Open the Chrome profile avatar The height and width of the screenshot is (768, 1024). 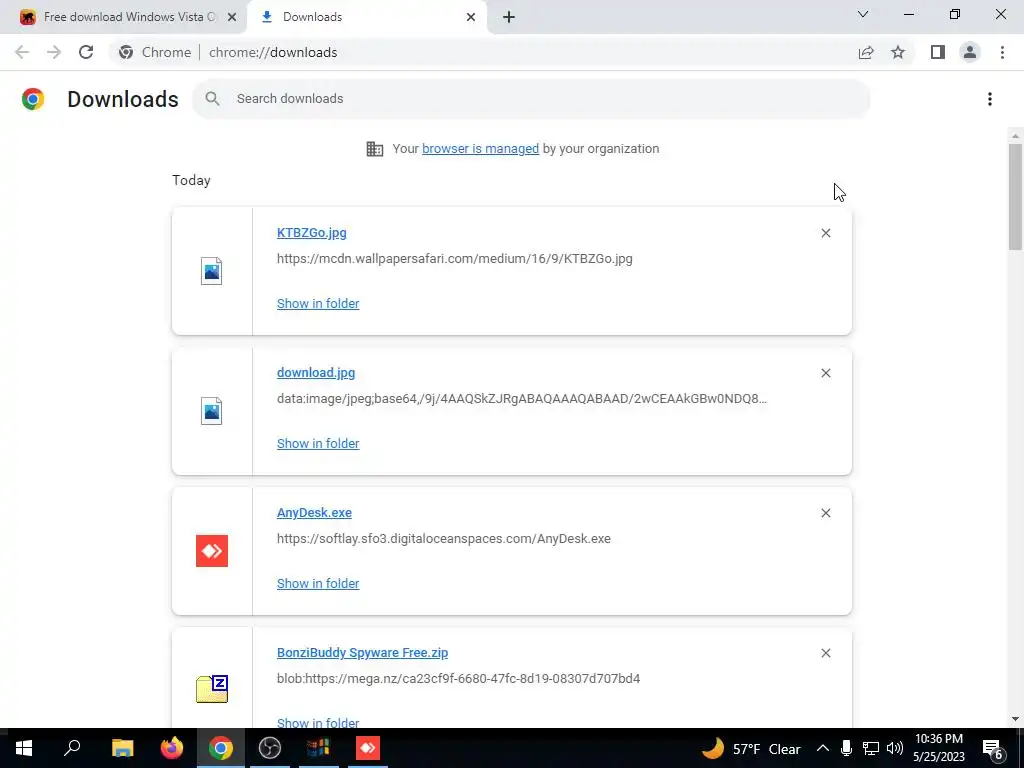(x=970, y=52)
